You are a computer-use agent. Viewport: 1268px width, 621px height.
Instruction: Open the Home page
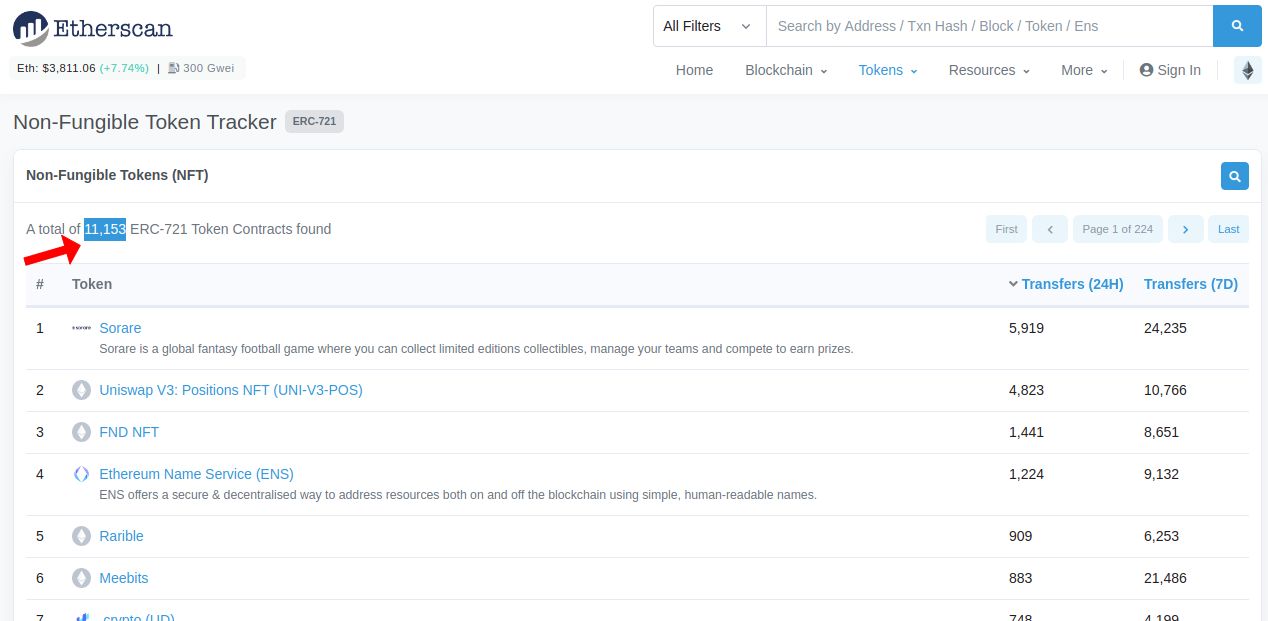pyautogui.click(x=694, y=70)
